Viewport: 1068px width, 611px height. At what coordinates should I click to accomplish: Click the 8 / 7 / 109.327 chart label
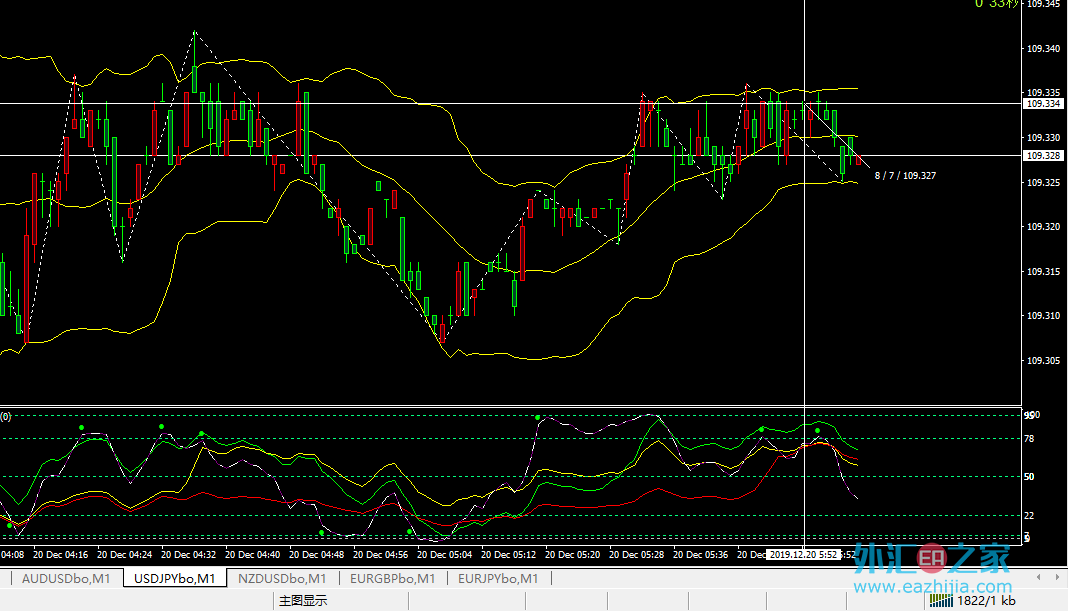[x=905, y=175]
